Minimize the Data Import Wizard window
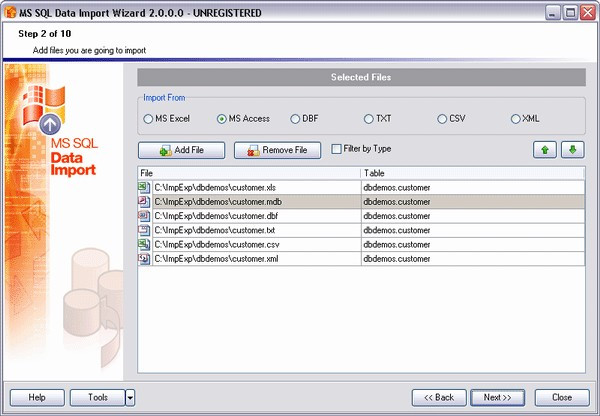Image resolution: width=600 pixels, height=416 pixels. [552, 13]
